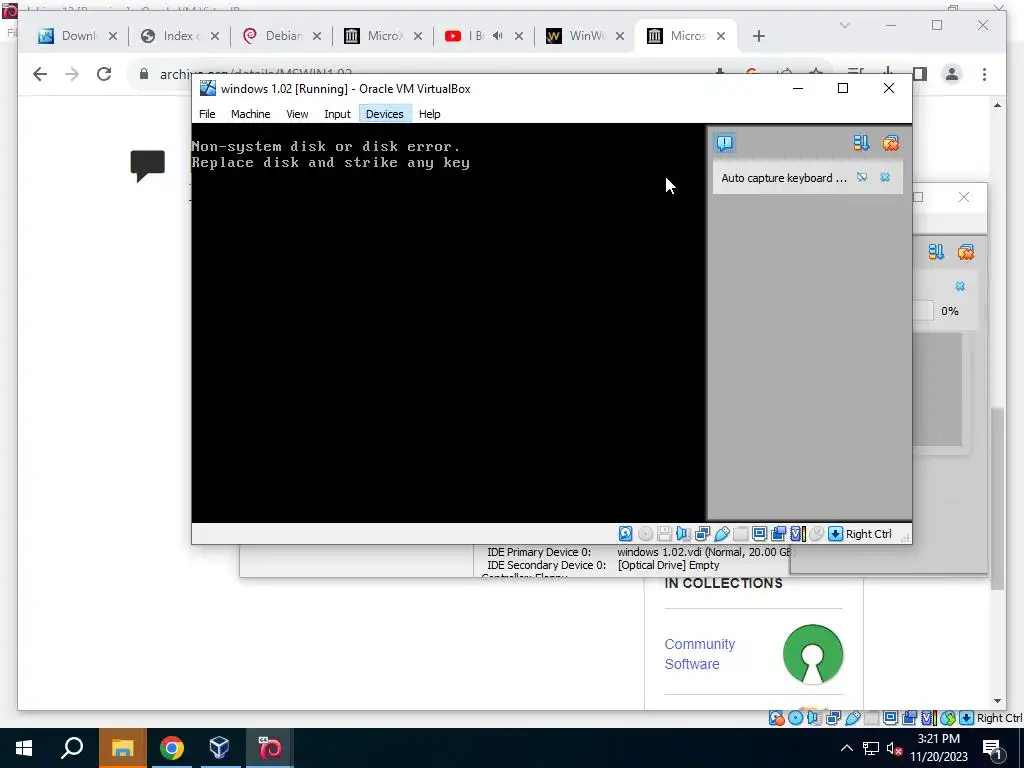Open the USB indicator in windows 1.02 status bar
1024x768 pixels.
(722, 534)
